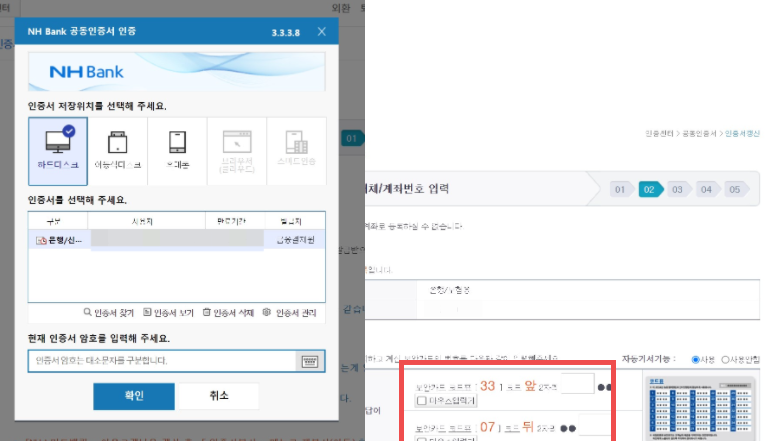Click the 인증서 보기 link text
This screenshot has width=775, height=441.
pos(173,312)
